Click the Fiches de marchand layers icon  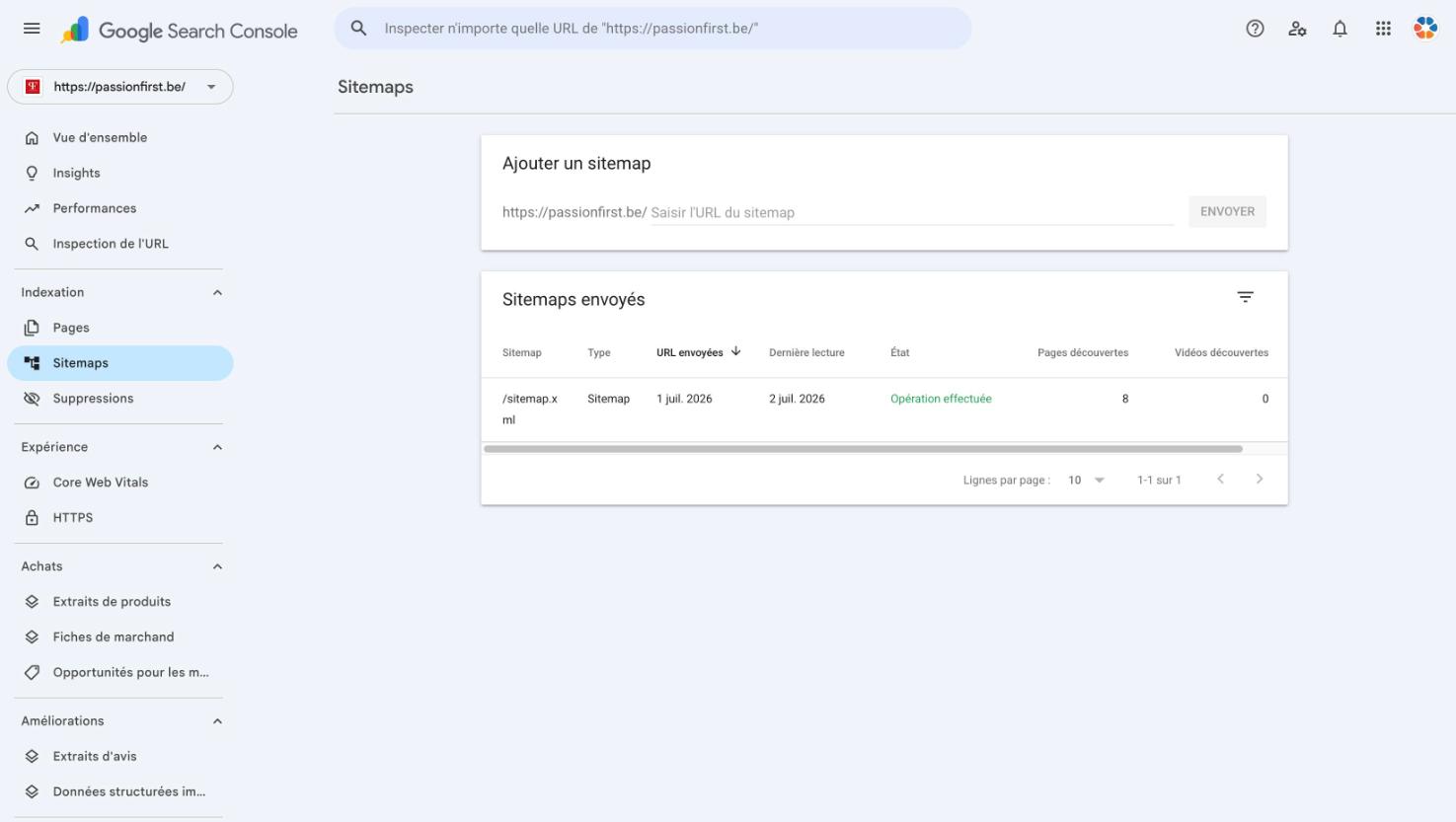pos(32,637)
